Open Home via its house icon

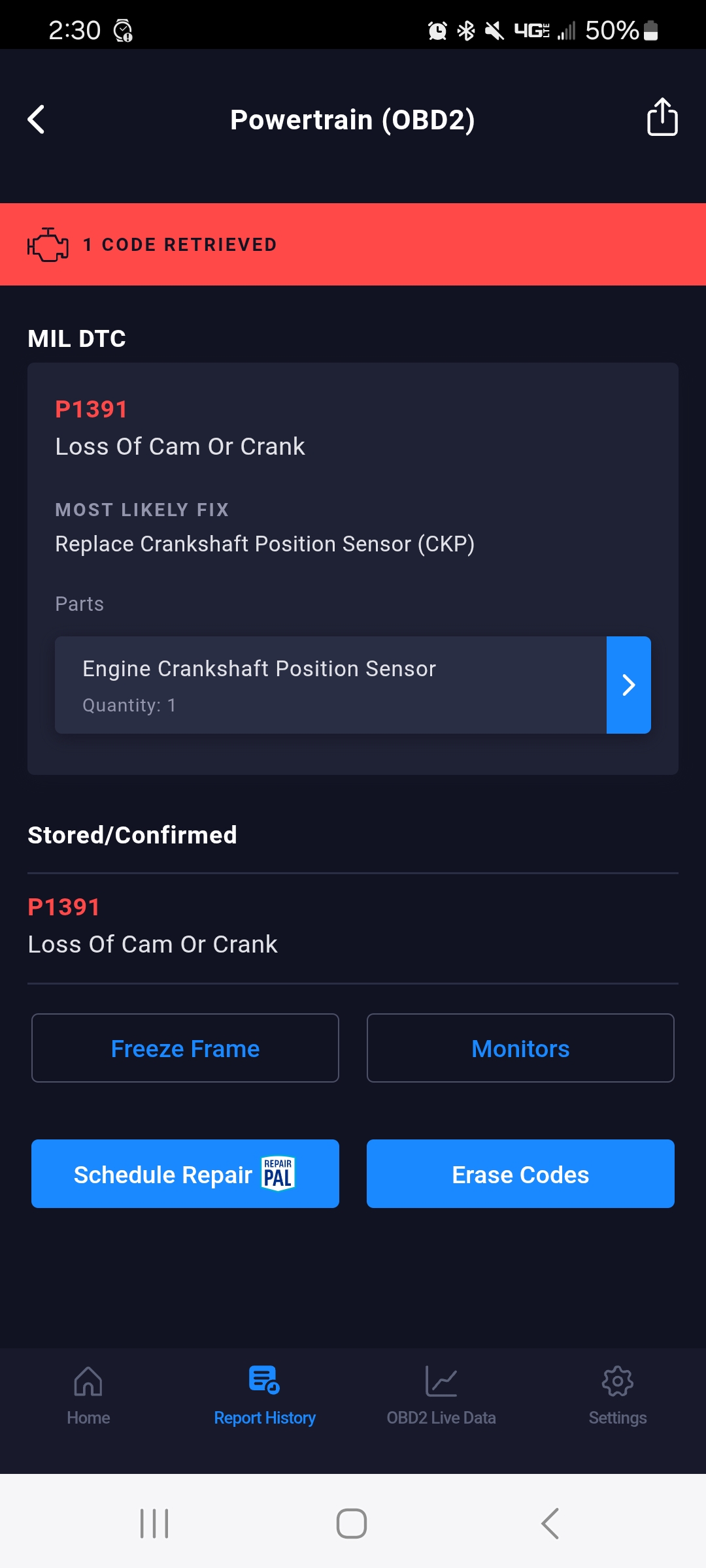88,1381
